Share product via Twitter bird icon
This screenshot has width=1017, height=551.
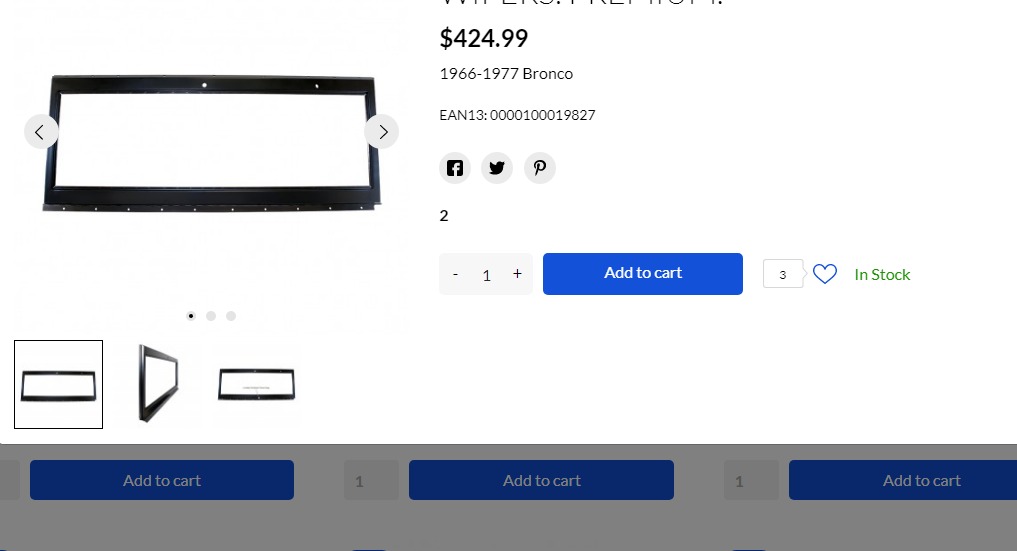497,169
